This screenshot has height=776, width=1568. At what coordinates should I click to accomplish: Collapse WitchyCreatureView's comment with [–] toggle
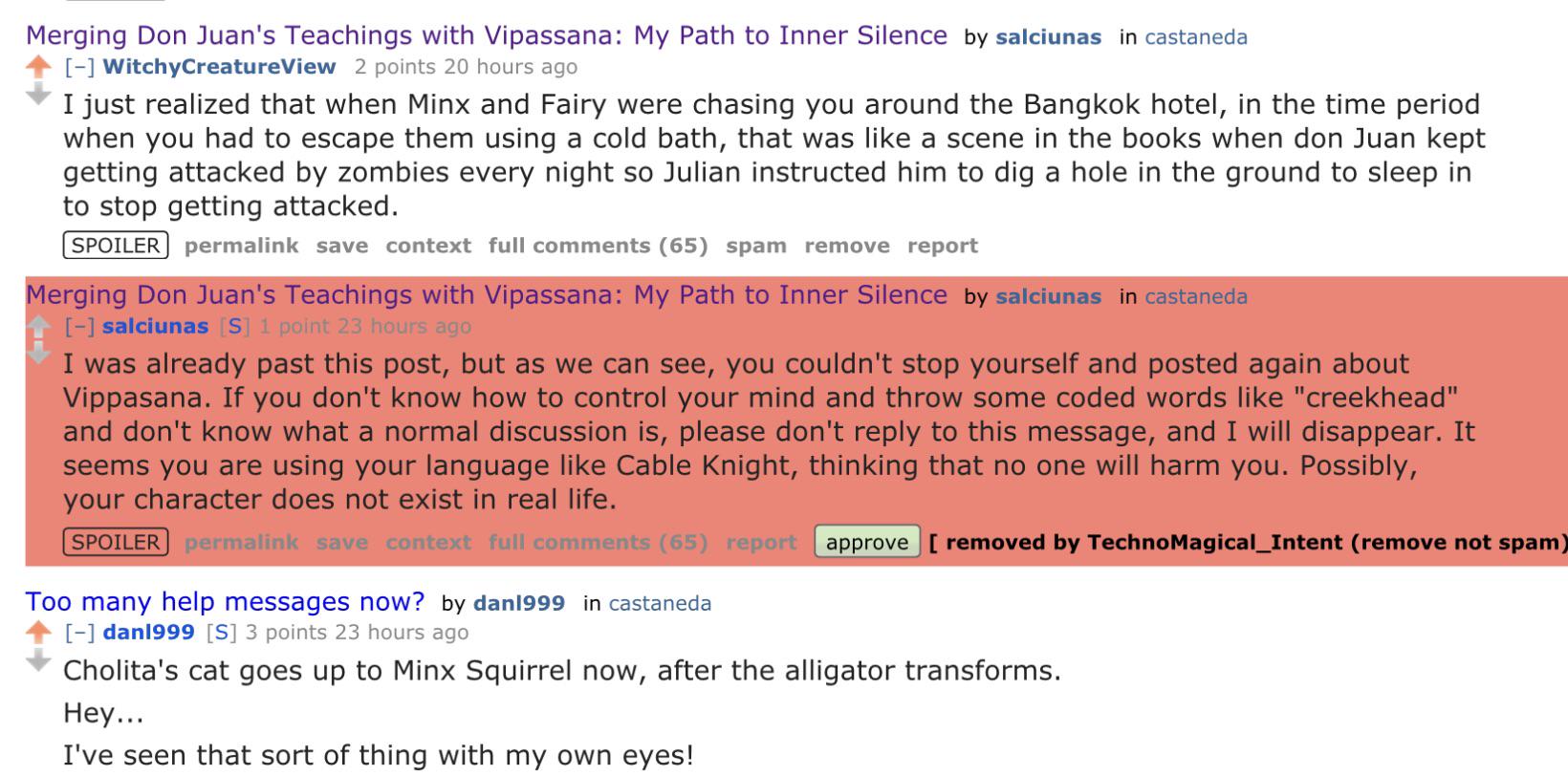[78, 67]
